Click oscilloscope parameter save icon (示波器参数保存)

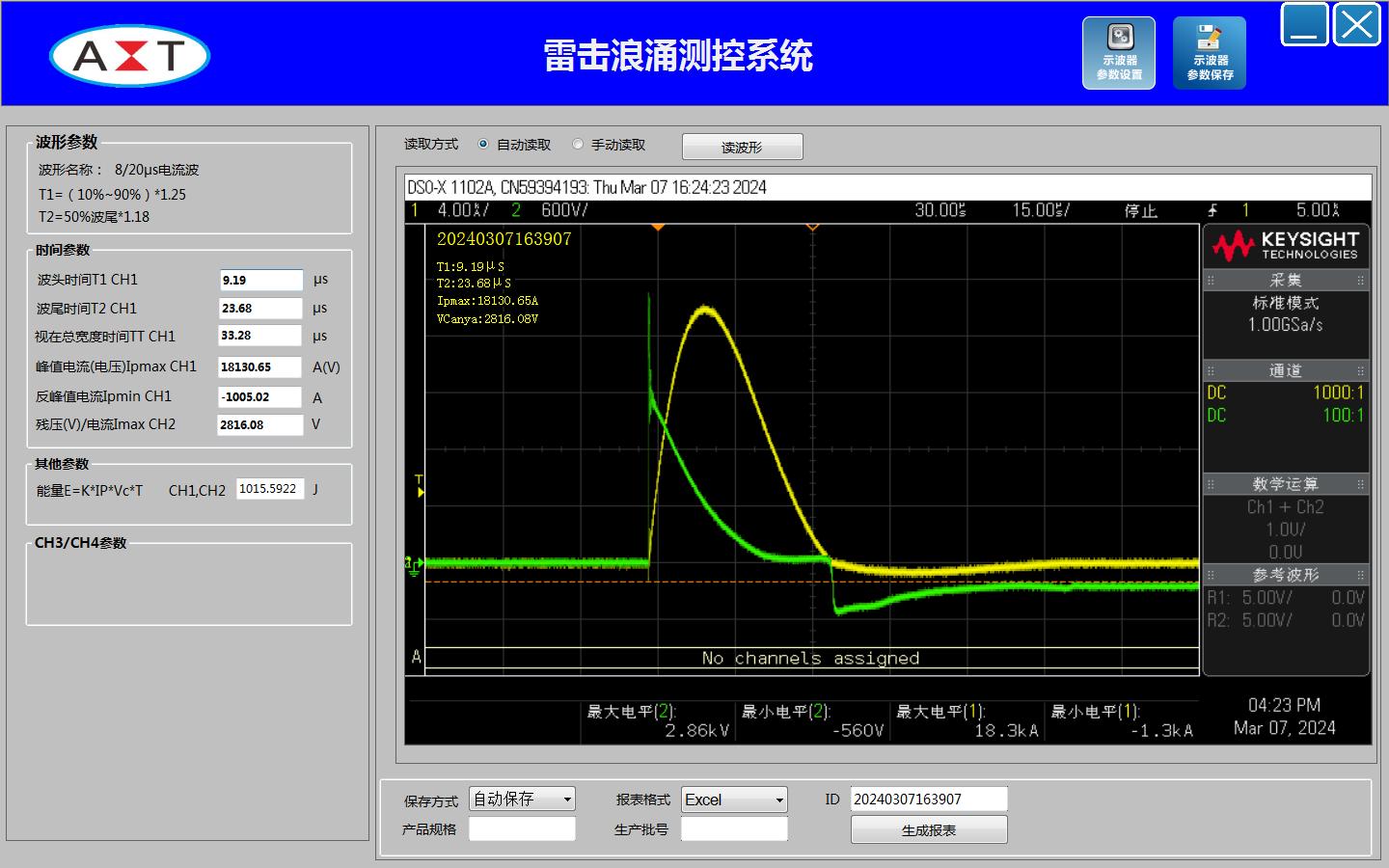[x=1209, y=53]
